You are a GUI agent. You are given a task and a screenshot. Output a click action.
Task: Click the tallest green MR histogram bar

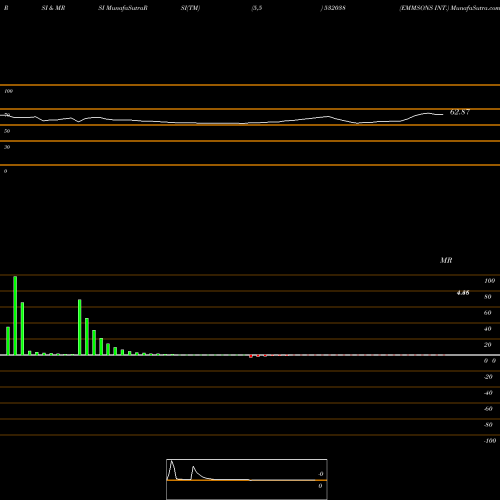click(15, 315)
